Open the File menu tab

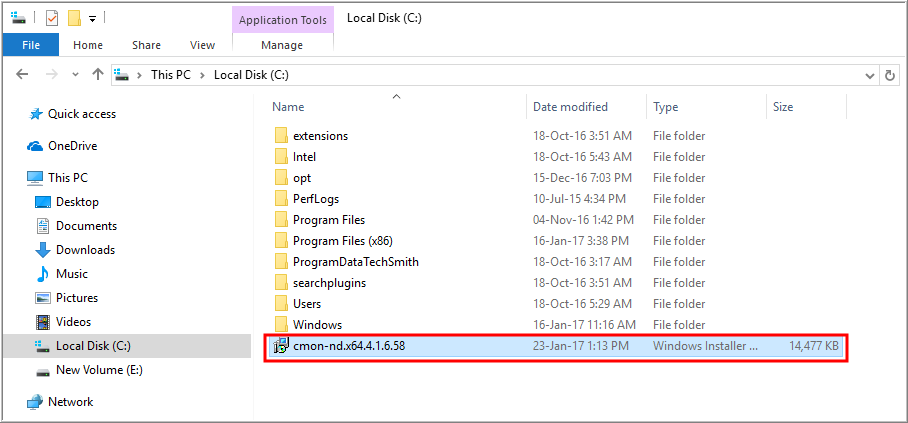coord(31,45)
